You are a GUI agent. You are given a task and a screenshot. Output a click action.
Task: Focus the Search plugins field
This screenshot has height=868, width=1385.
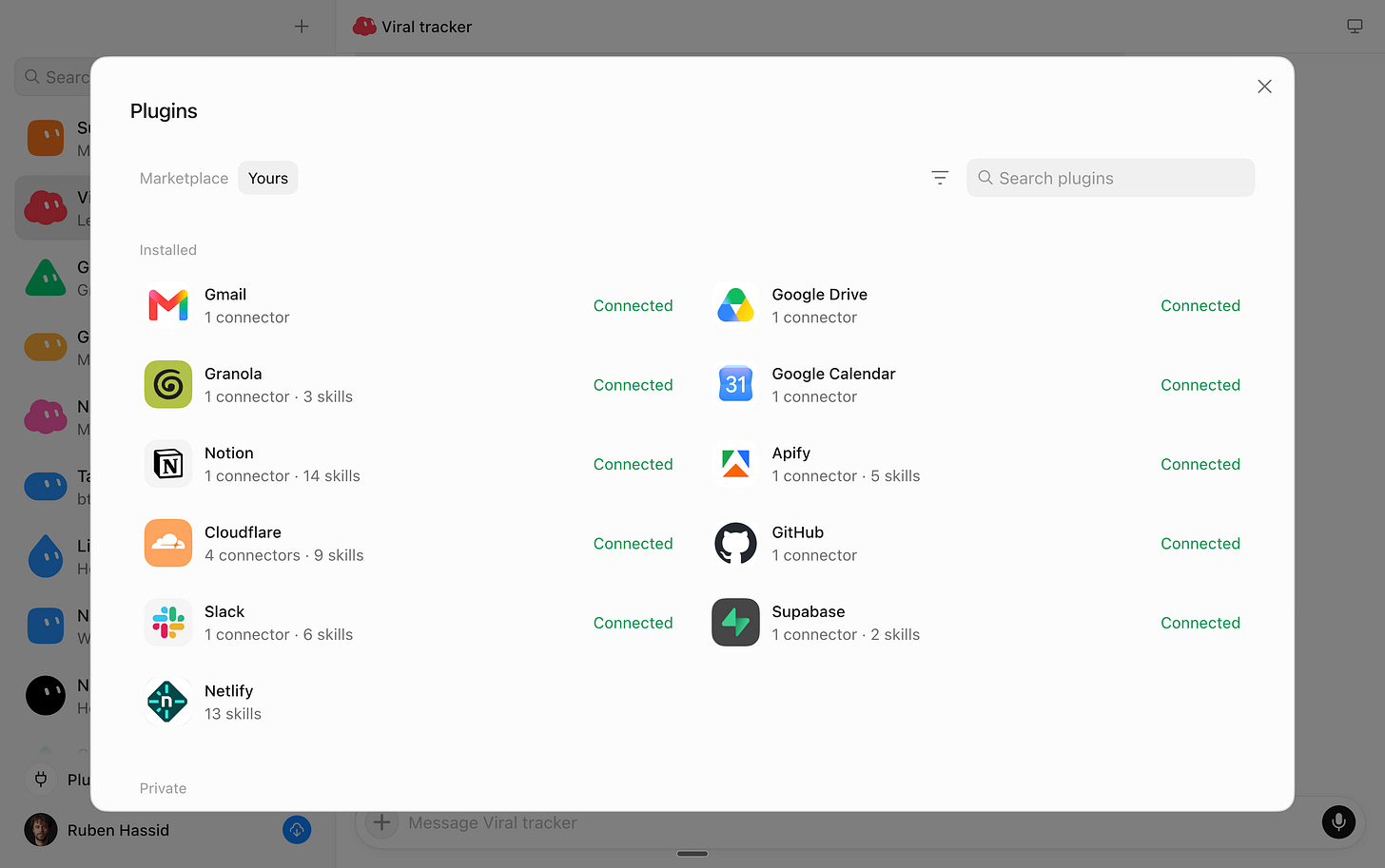[x=1110, y=178]
